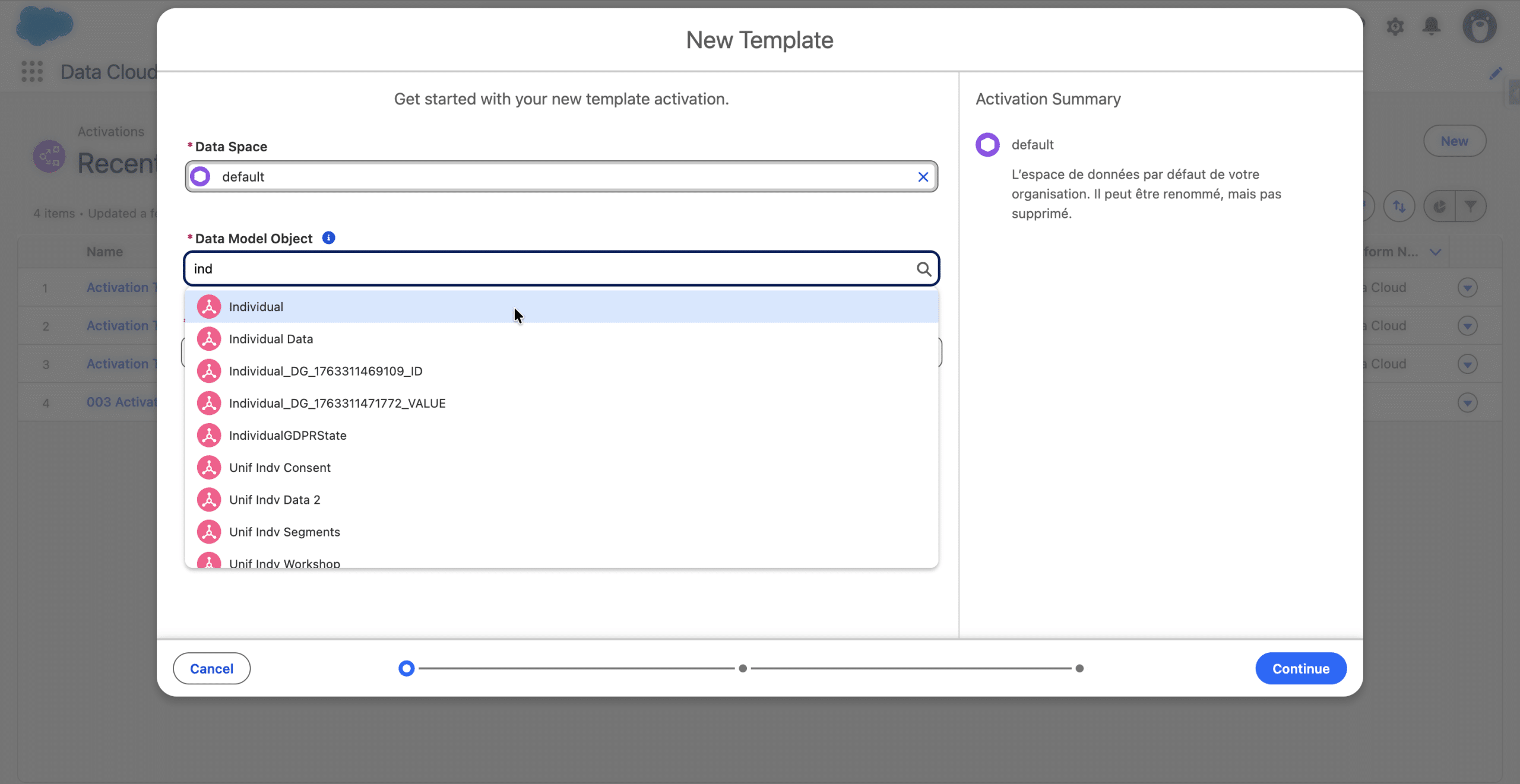Screen dimensions: 1520x784
Task: Click the list view filter funnel icon
Action: tap(1471, 206)
